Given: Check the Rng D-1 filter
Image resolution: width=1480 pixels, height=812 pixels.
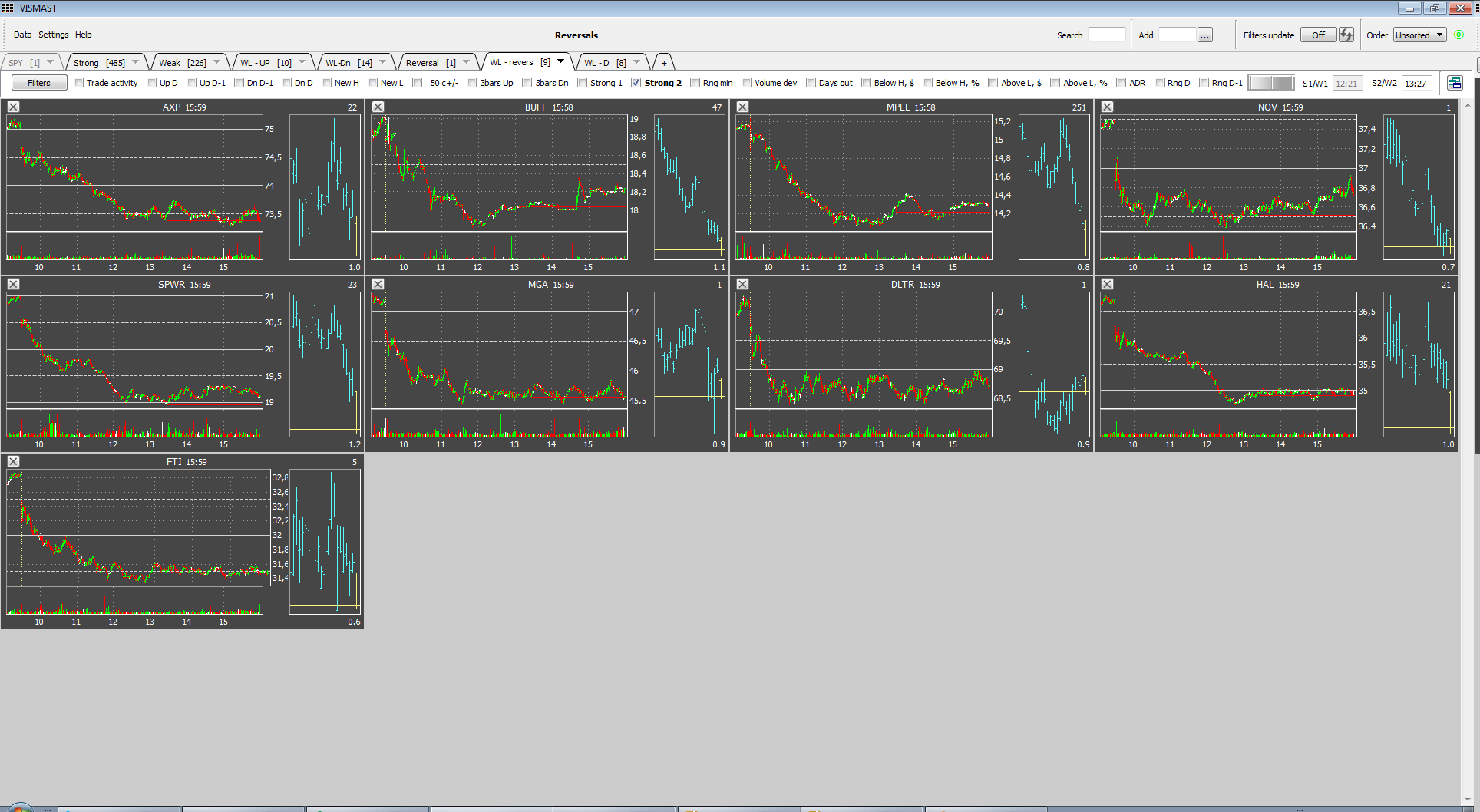Looking at the screenshot, I should [1204, 83].
